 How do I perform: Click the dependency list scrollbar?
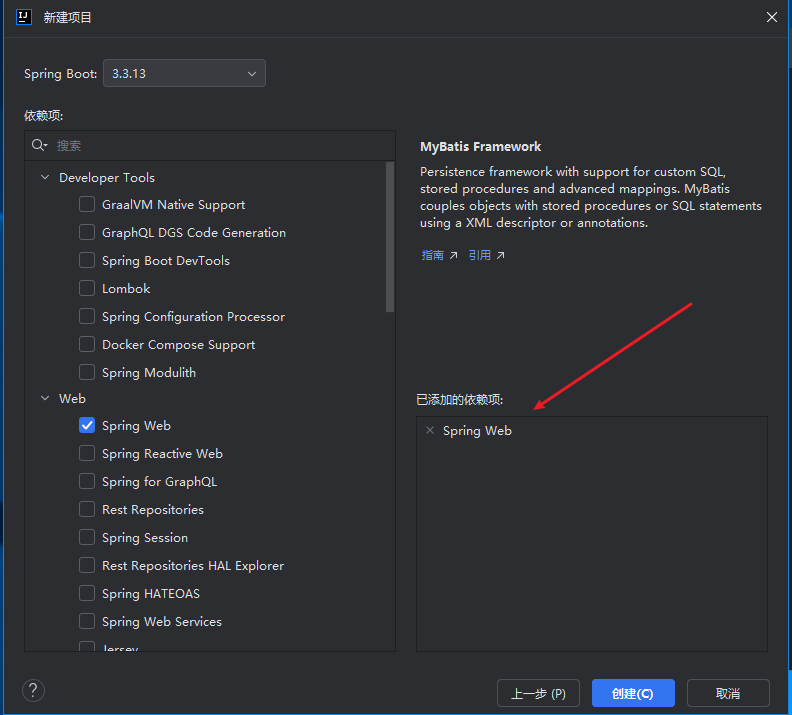pyautogui.click(x=390, y=240)
